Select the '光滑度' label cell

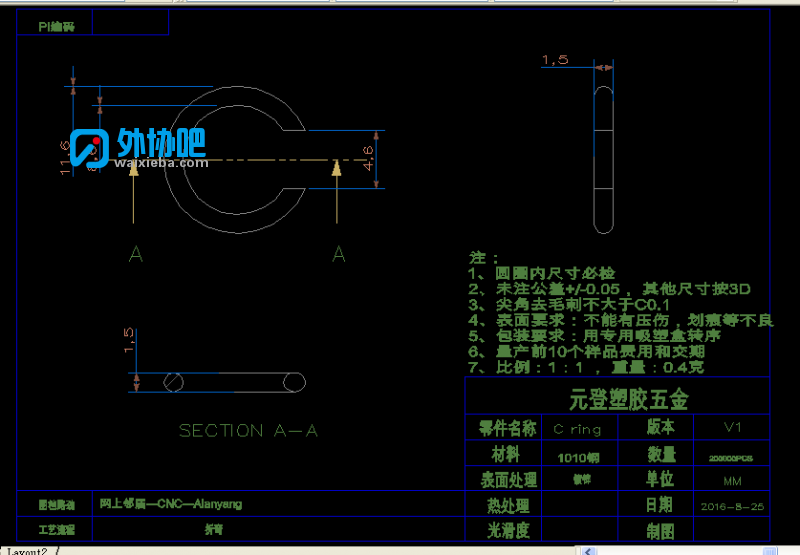[x=508, y=531]
